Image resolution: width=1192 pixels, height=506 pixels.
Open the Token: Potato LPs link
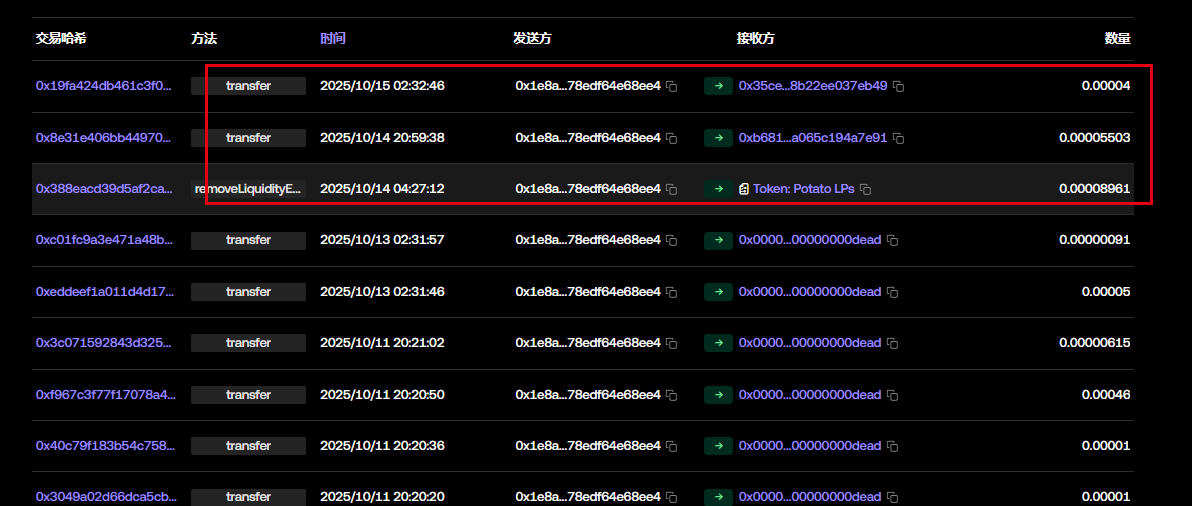coord(804,188)
